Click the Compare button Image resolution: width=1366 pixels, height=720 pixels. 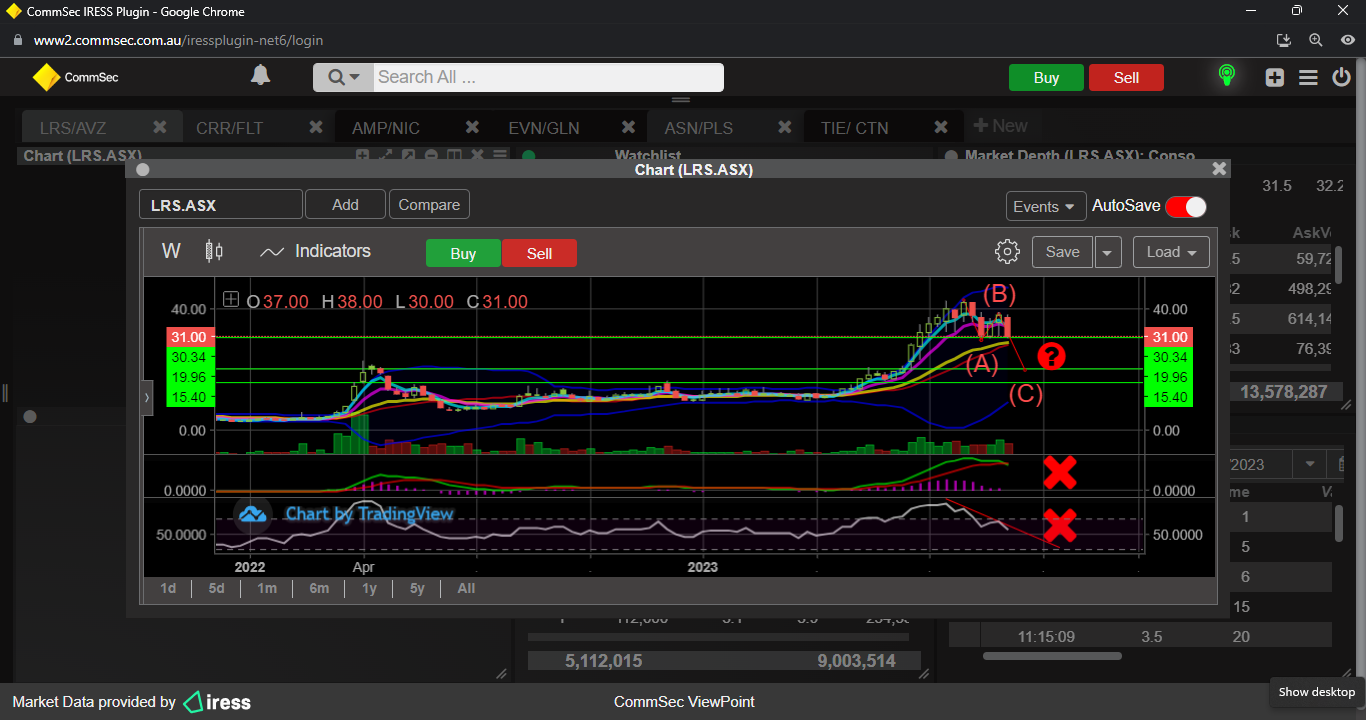click(429, 204)
